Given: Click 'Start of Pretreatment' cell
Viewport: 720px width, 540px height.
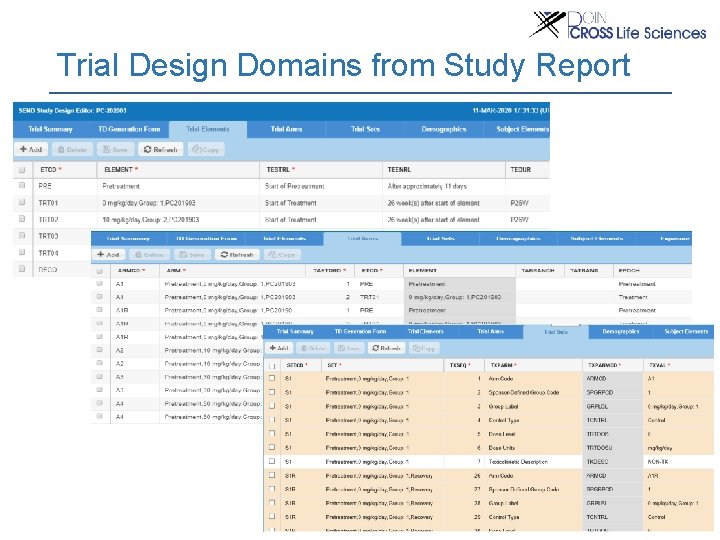Looking at the screenshot, I should 294,186.
